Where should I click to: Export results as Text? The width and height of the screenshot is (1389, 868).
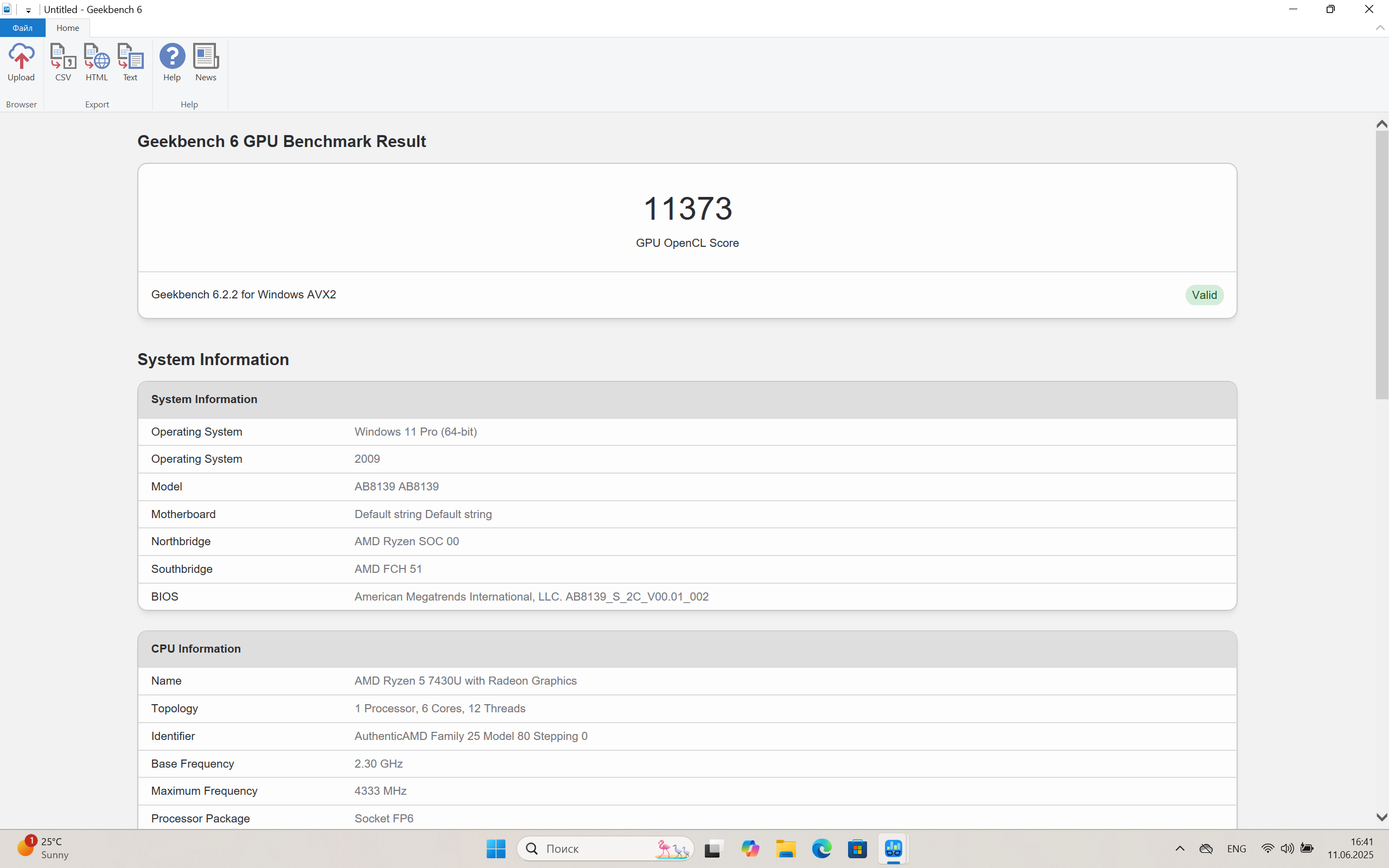click(x=130, y=57)
